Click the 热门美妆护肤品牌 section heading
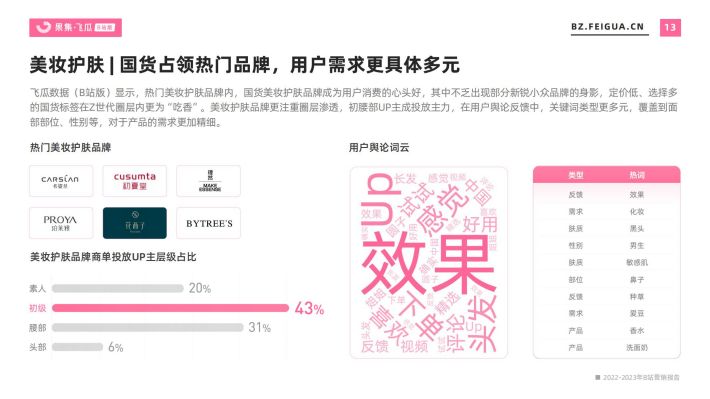 [71, 148]
